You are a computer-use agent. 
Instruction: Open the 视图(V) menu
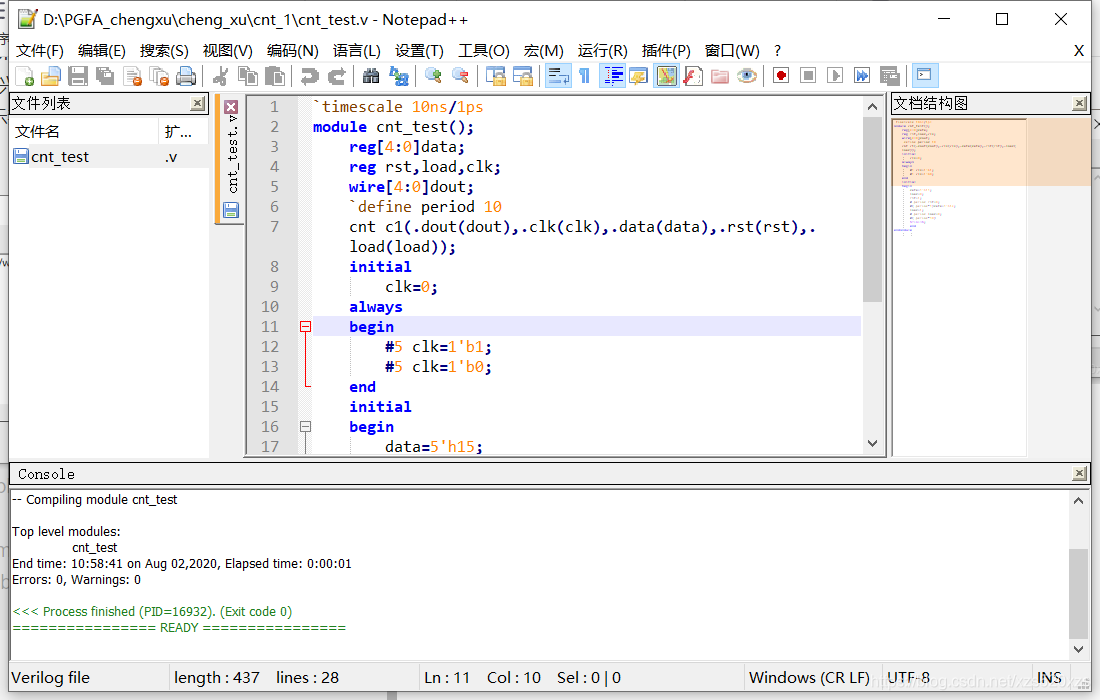pos(227,51)
